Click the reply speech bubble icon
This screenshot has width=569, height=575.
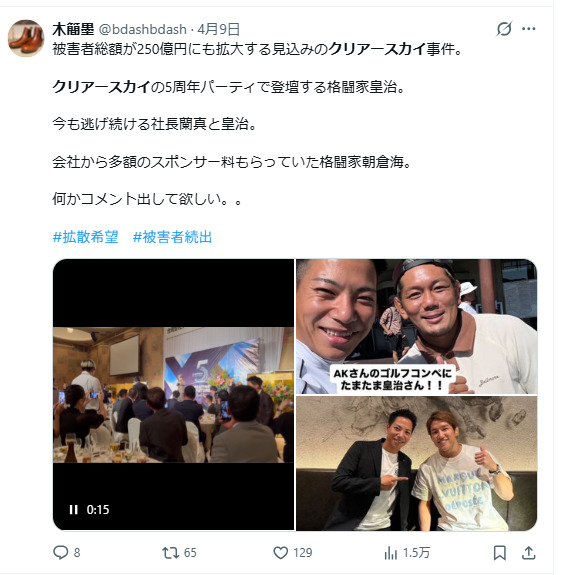click(60, 552)
